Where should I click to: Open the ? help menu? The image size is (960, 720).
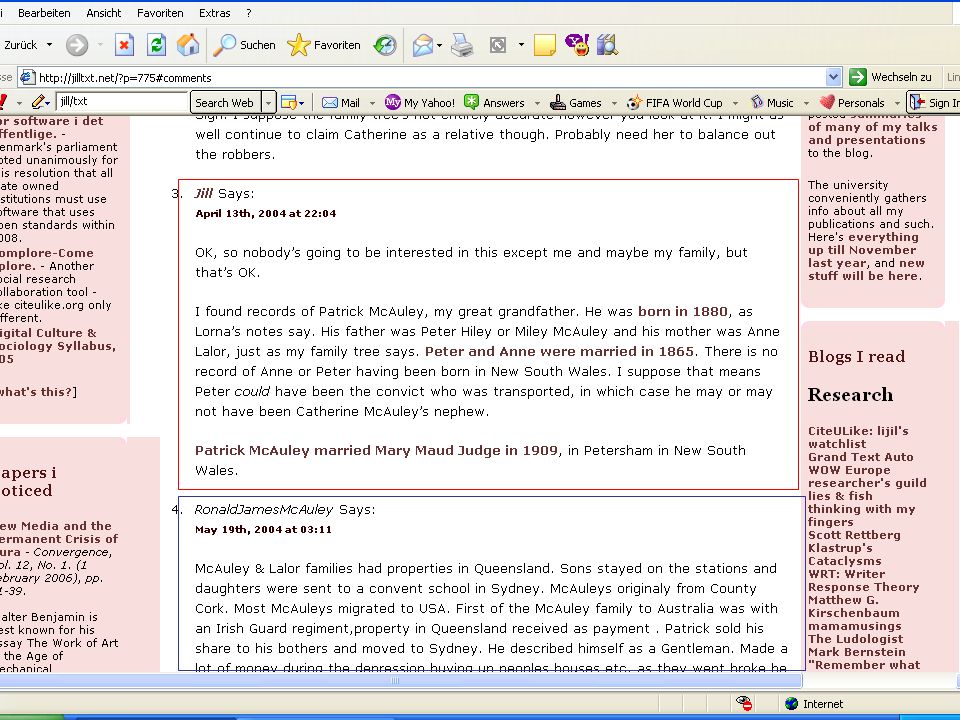coord(249,13)
